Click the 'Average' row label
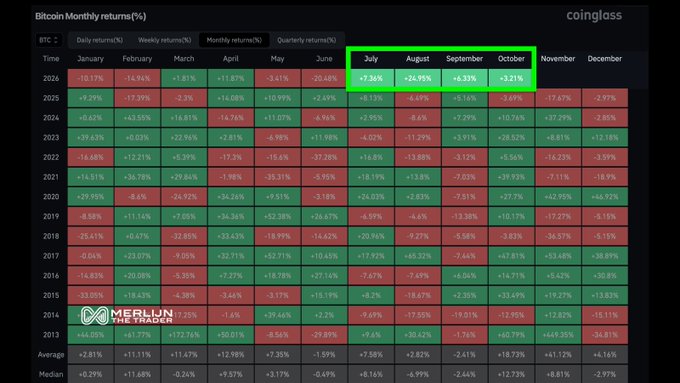 pos(51,355)
